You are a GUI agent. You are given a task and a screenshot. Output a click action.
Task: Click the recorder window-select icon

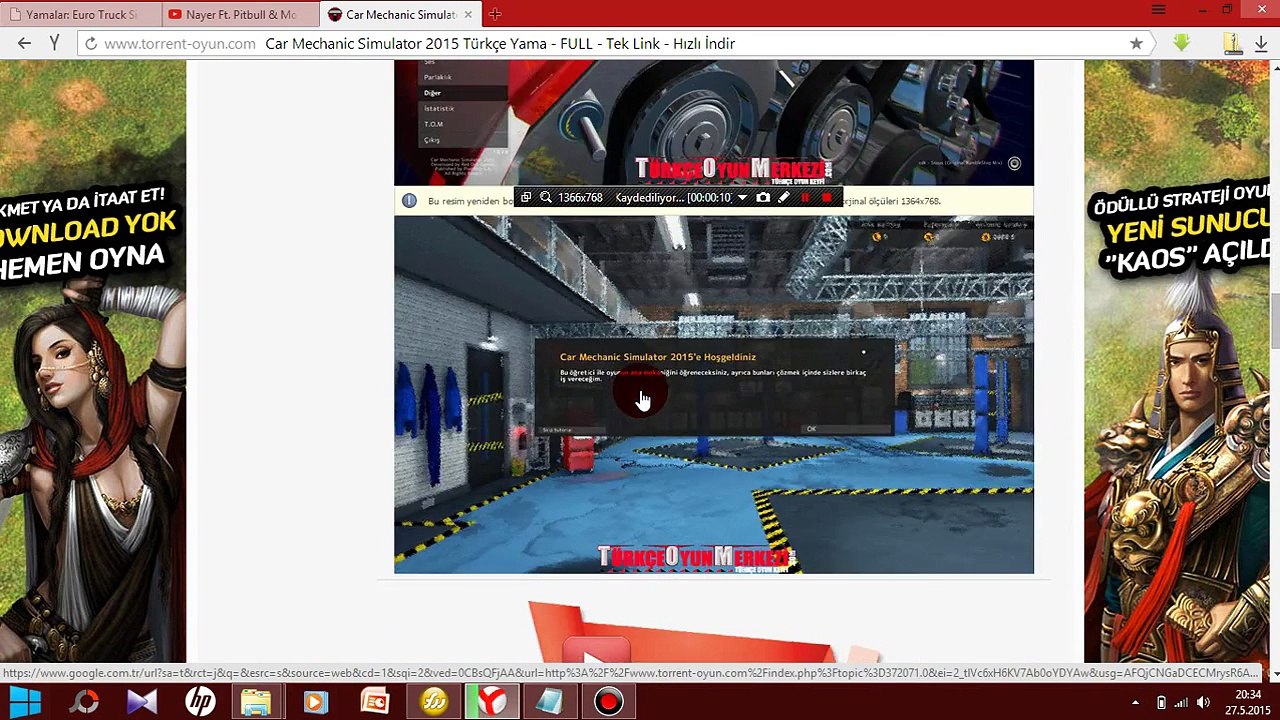(x=526, y=198)
